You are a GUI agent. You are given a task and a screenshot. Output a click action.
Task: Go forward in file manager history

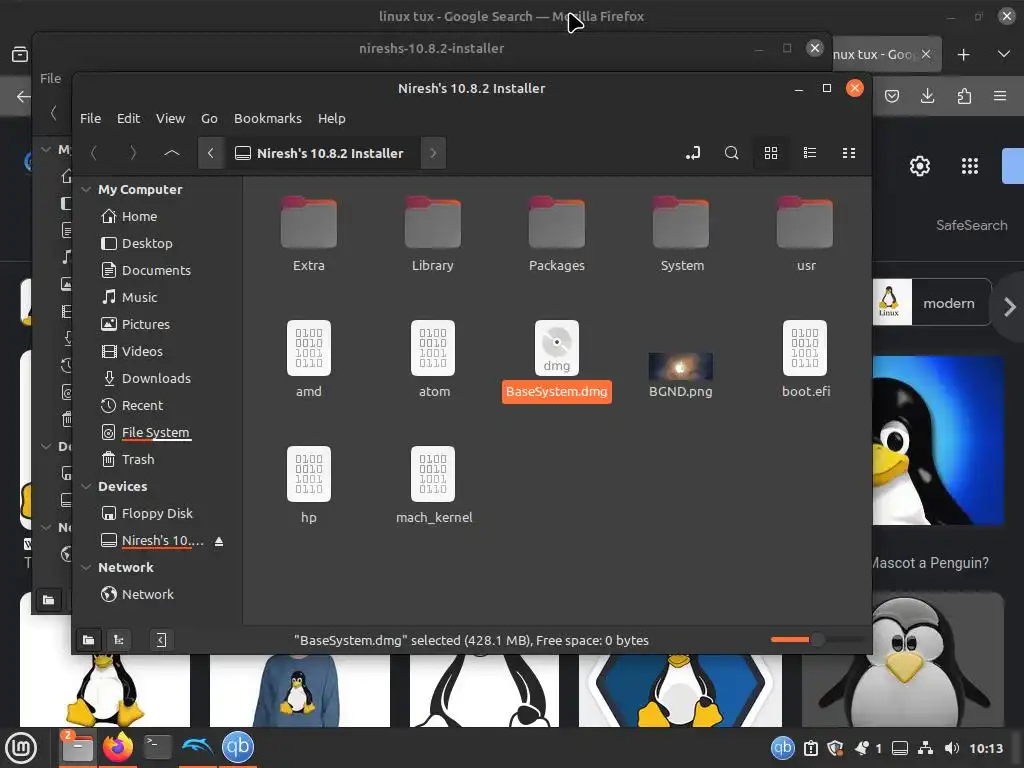[133, 153]
